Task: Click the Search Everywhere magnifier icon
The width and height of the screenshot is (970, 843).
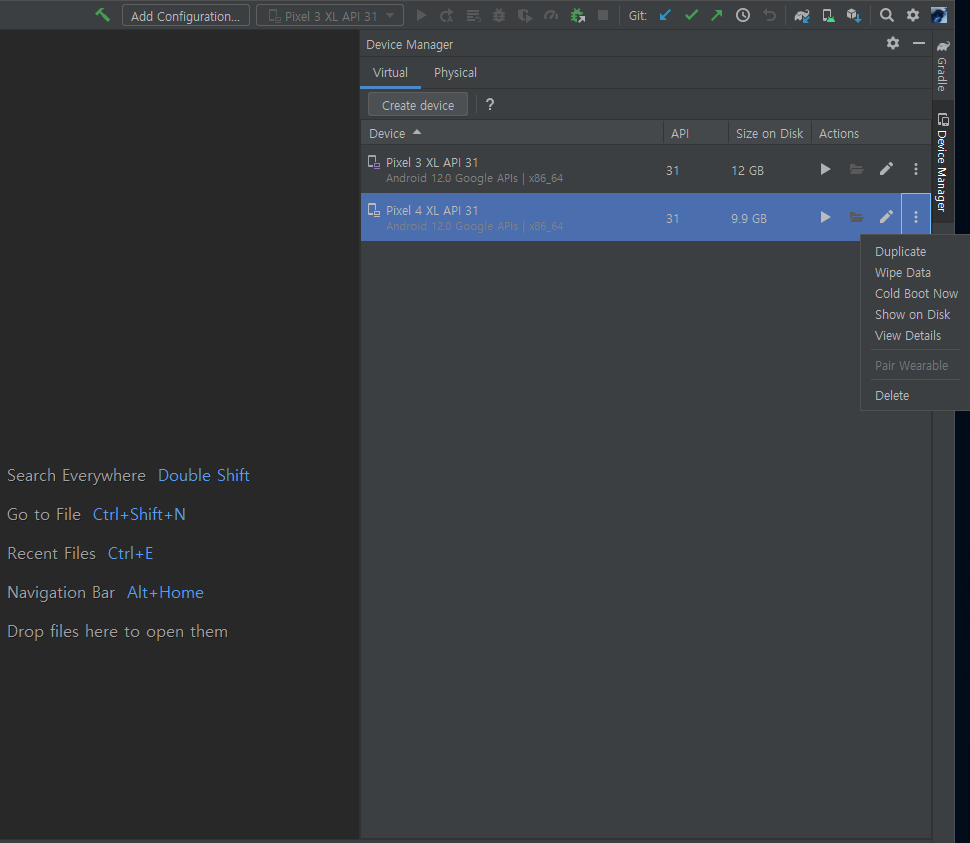Action: (x=886, y=15)
